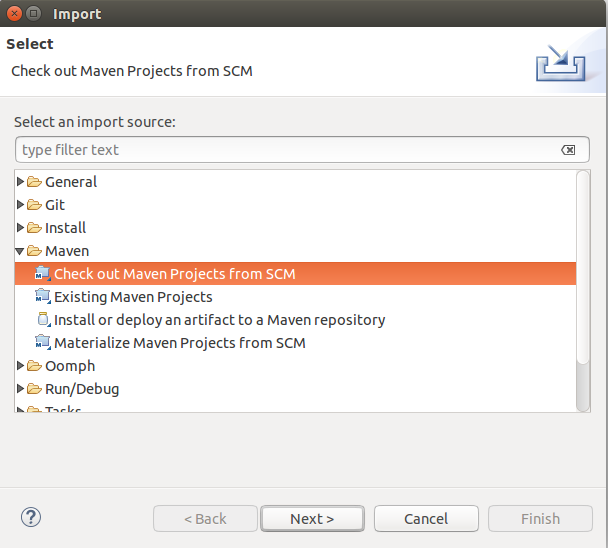
Task: Click the Install or deploy artifact icon
Action: 42,320
